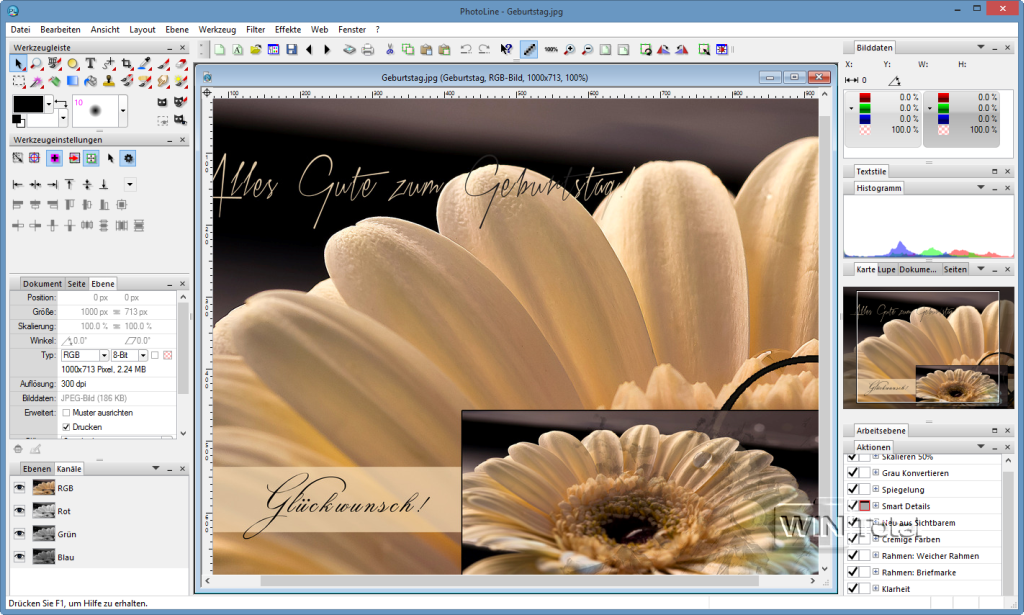This screenshot has height=615, width=1024.
Task: Switch to the Kanäle tab
Action: 69,469
